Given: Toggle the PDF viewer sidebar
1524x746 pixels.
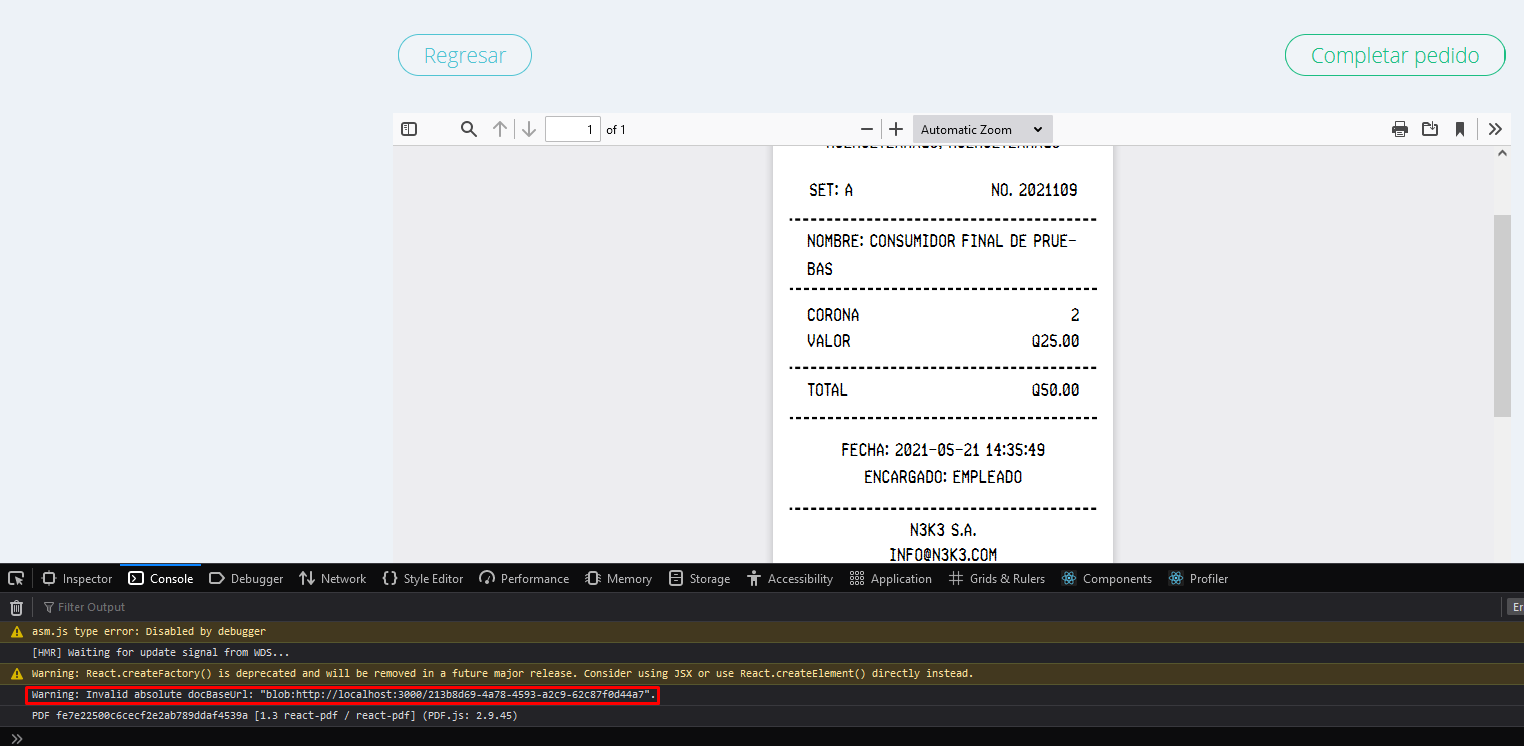Looking at the screenshot, I should point(408,129).
